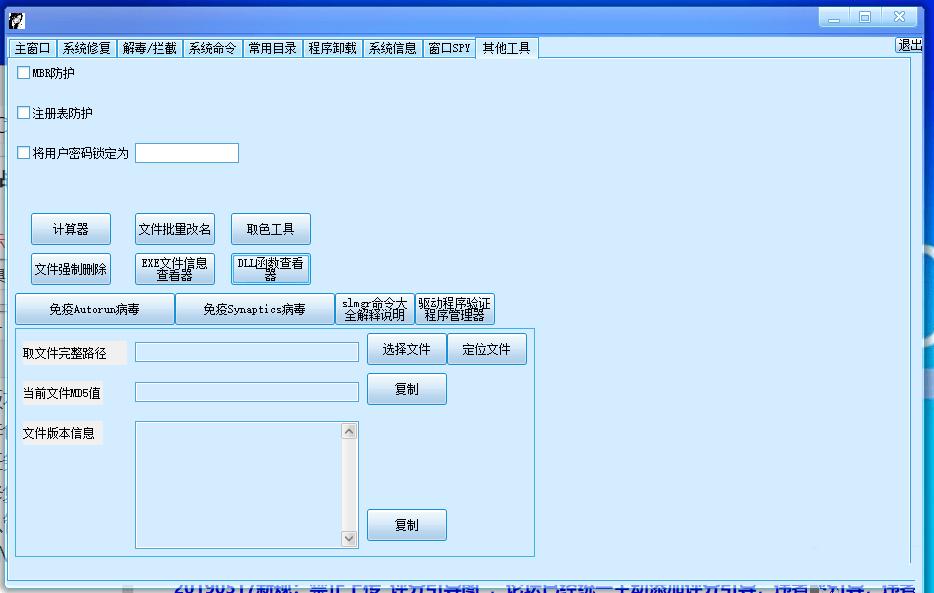Click the app icon in title bar
This screenshot has height=593, width=934.
[x=17, y=20]
